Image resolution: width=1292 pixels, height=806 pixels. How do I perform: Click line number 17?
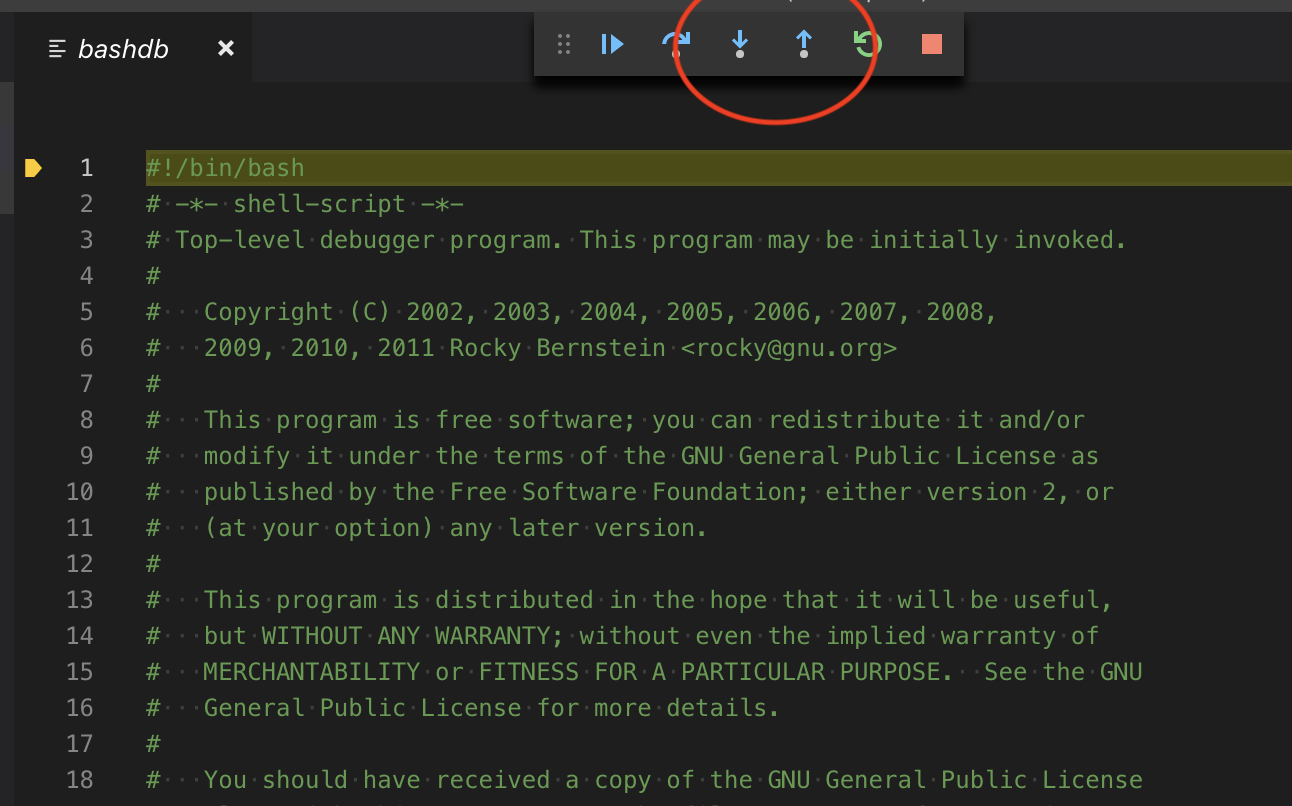coord(80,744)
